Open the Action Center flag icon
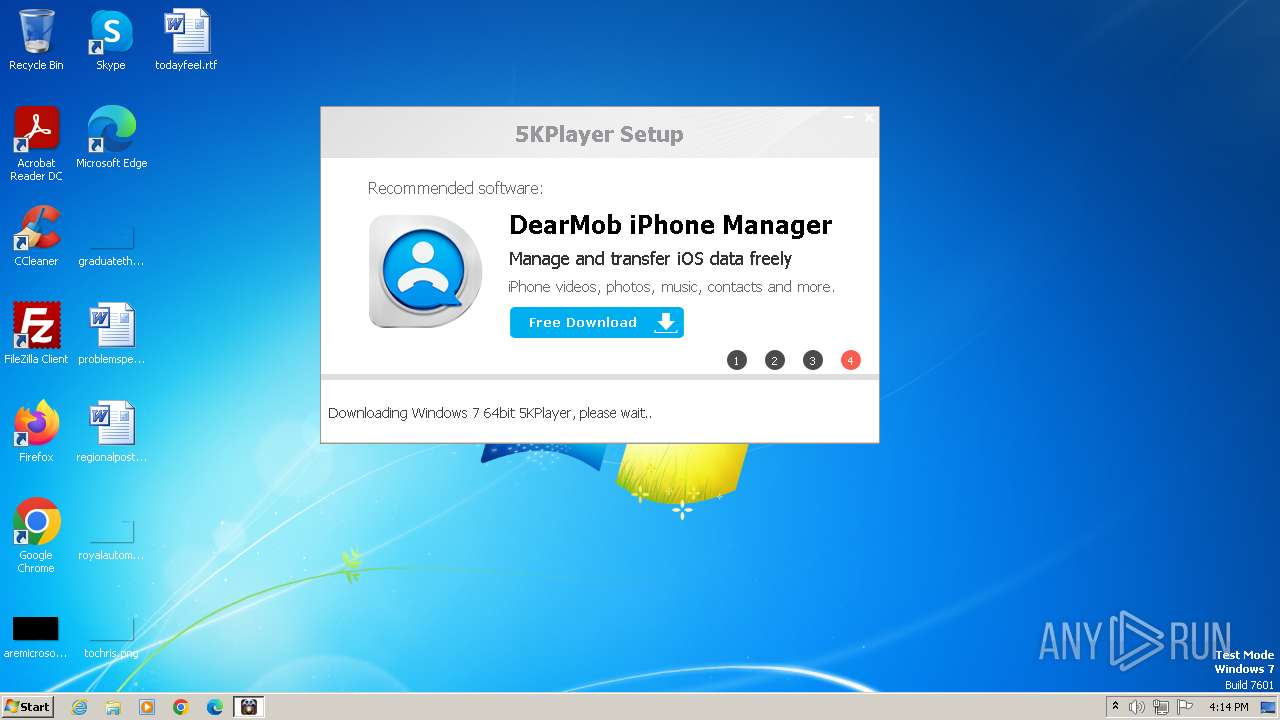The image size is (1280, 720). [x=1185, y=707]
